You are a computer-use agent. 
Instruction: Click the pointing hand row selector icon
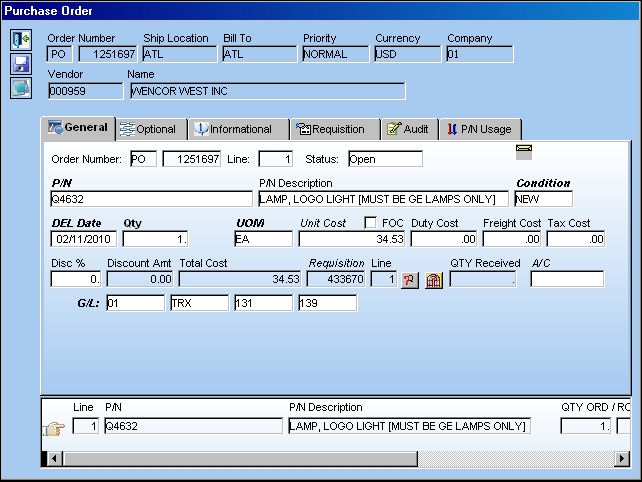point(55,428)
